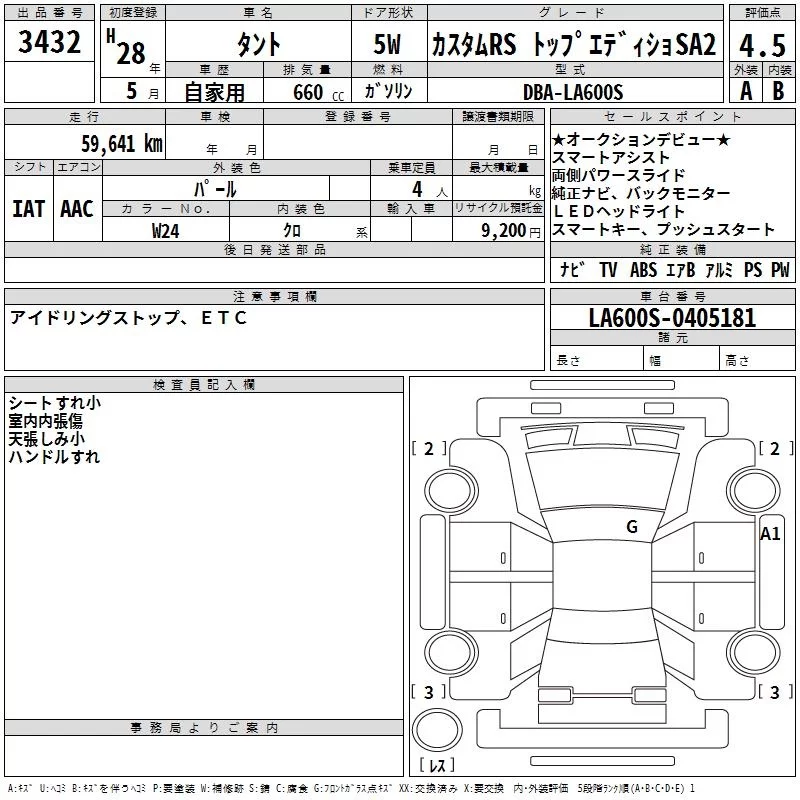Click the G mark on windshield diagram
Screen dimensions: 800x800
(632, 526)
